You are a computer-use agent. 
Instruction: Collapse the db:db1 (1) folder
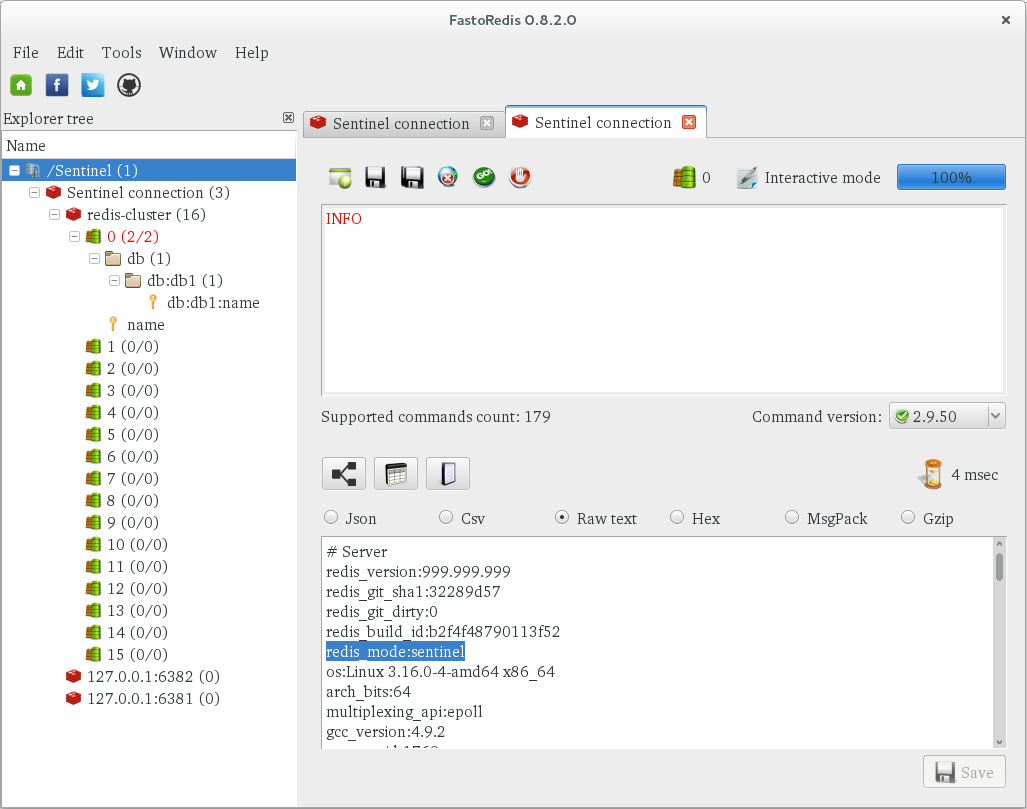point(115,280)
